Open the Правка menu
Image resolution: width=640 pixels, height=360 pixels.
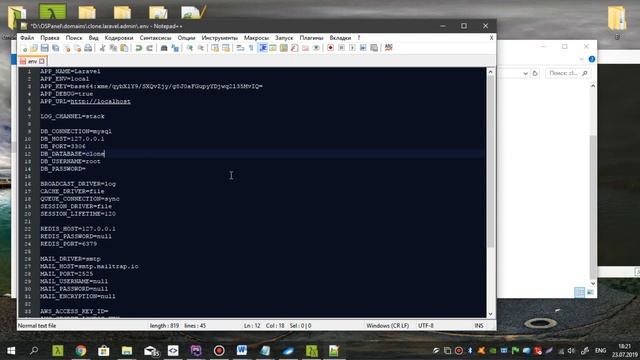tap(50, 38)
